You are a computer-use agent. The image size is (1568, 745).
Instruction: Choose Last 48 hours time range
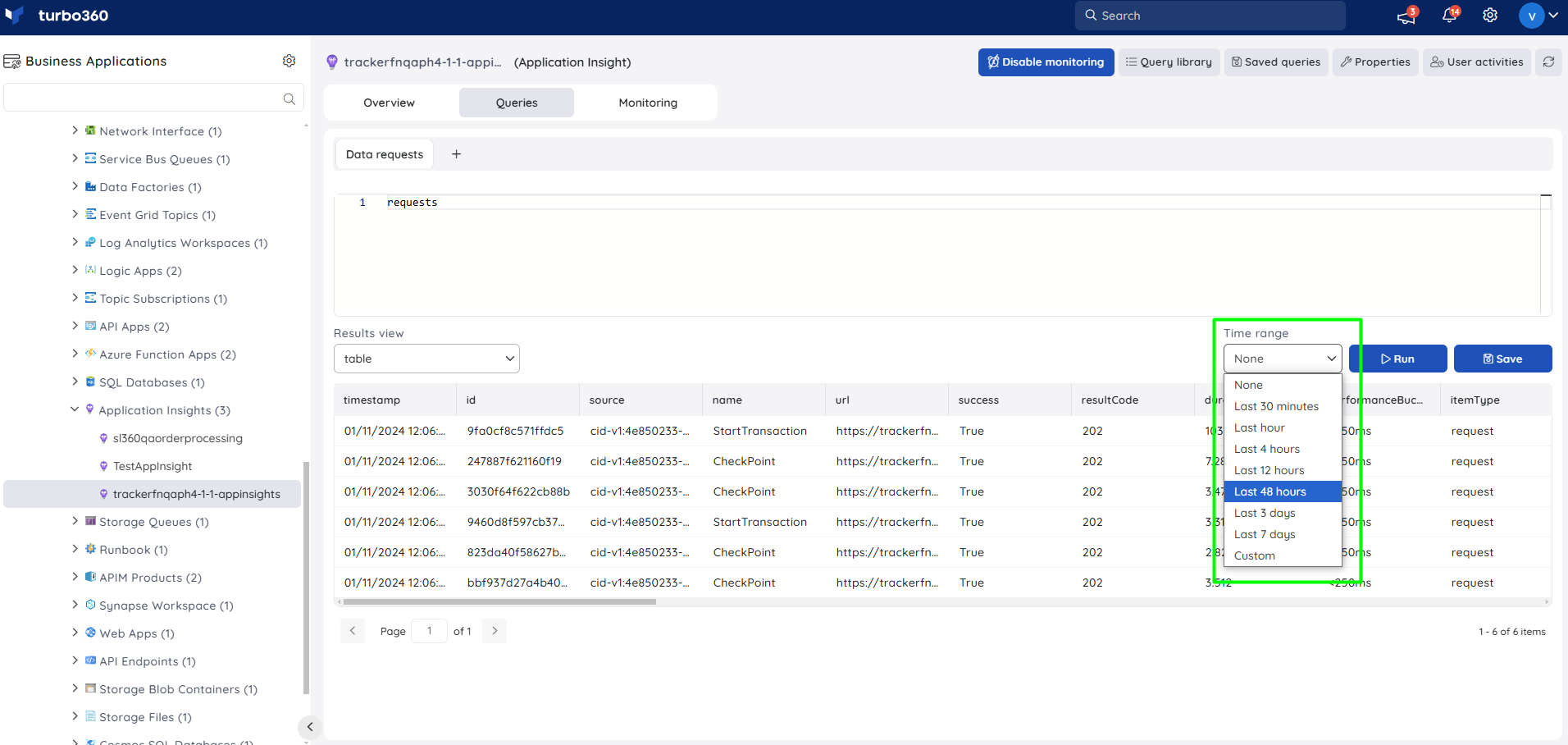tap(1283, 491)
